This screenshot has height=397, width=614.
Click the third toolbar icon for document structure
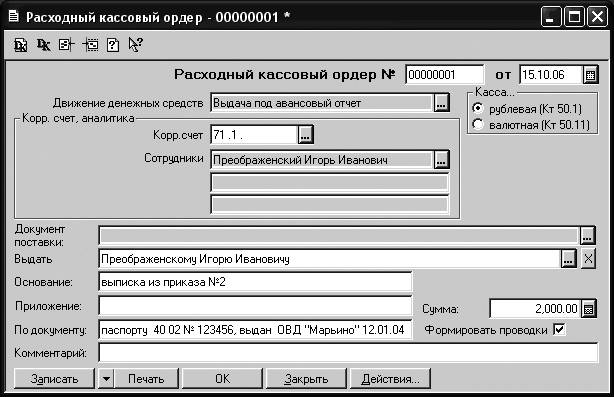(66, 45)
